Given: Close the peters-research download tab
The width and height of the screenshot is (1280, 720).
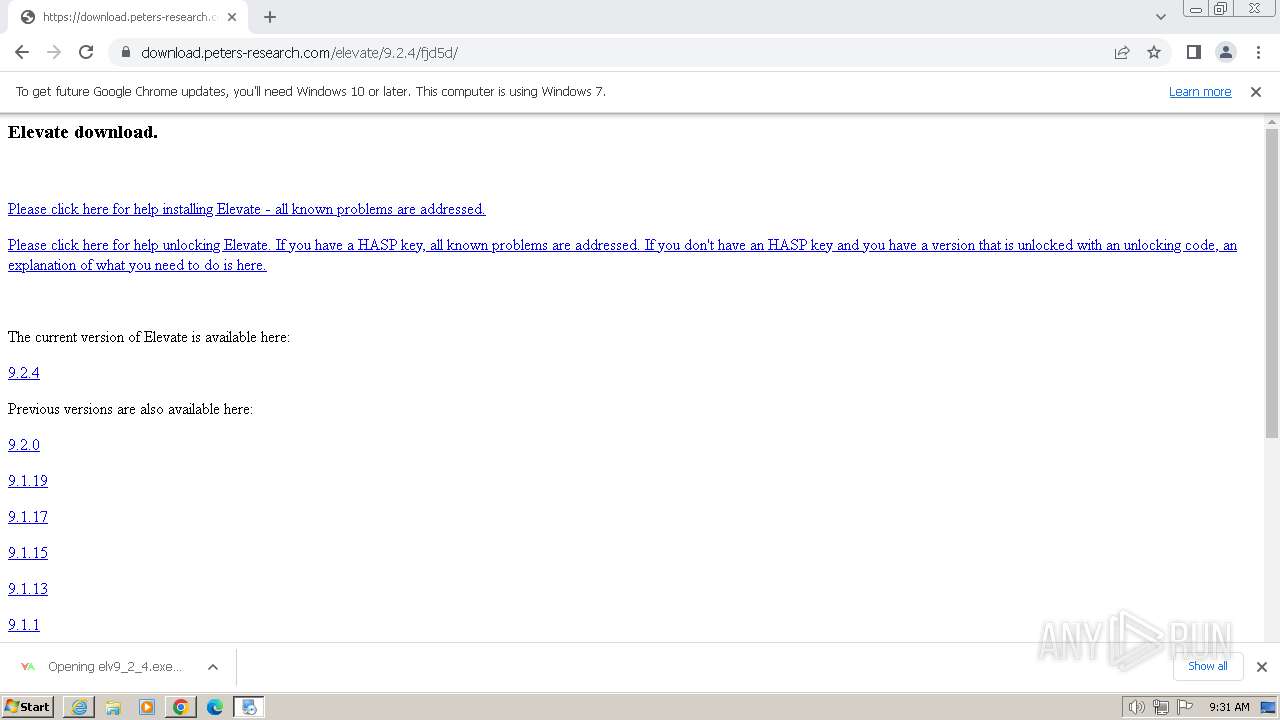Looking at the screenshot, I should tap(231, 17).
